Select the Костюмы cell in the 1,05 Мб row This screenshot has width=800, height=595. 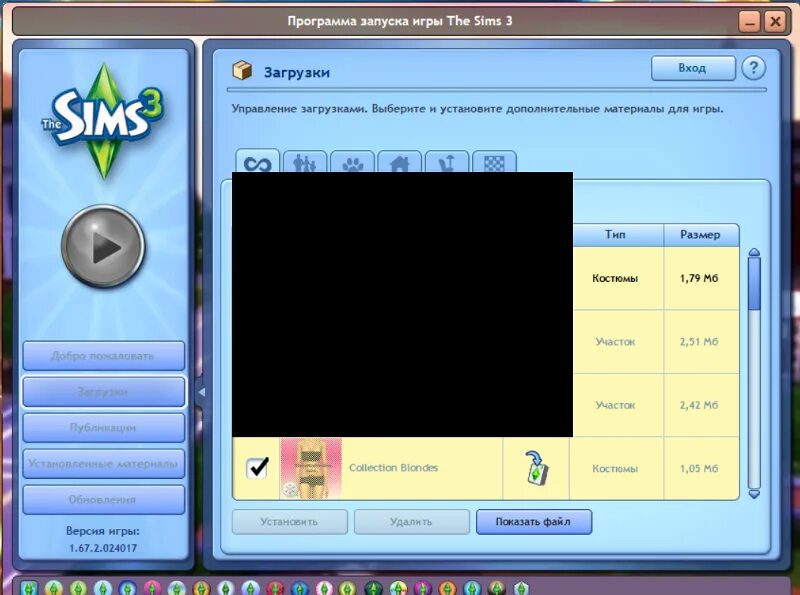click(615, 468)
